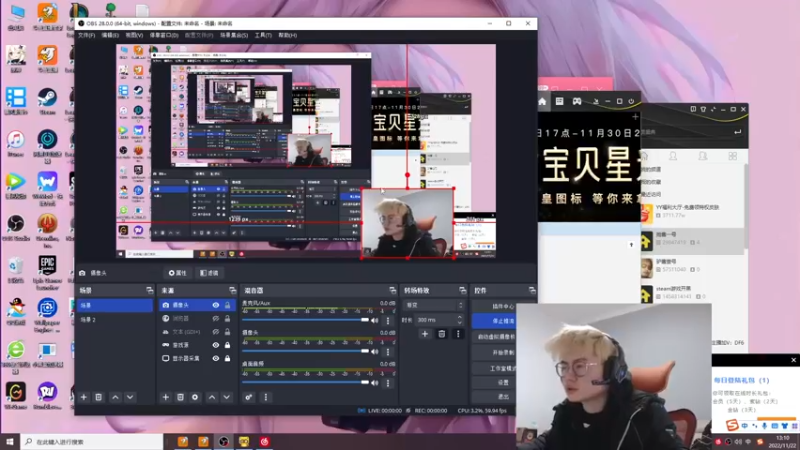Remove the transition with the trash icon

442,334
